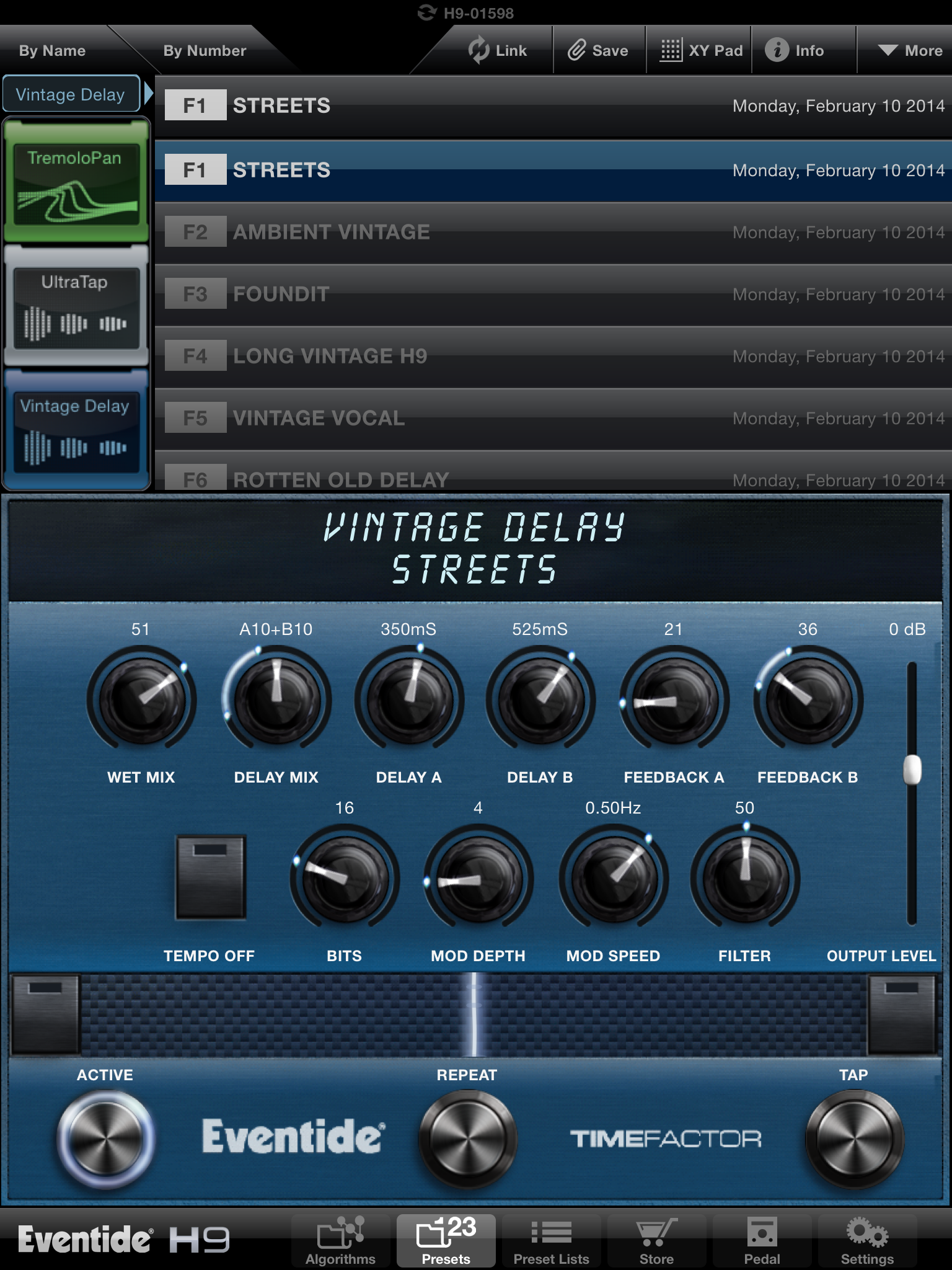The height and width of the screenshot is (1270, 952).
Task: Click the DELAY MIX knob
Action: [276, 699]
